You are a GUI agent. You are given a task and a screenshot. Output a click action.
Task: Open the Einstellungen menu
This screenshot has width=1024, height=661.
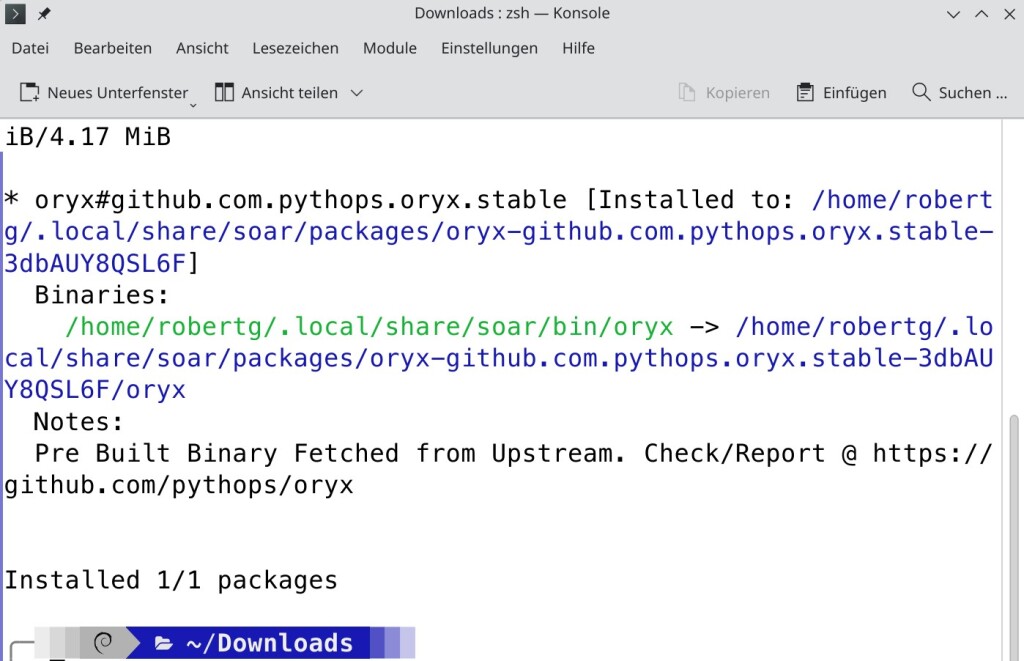489,48
